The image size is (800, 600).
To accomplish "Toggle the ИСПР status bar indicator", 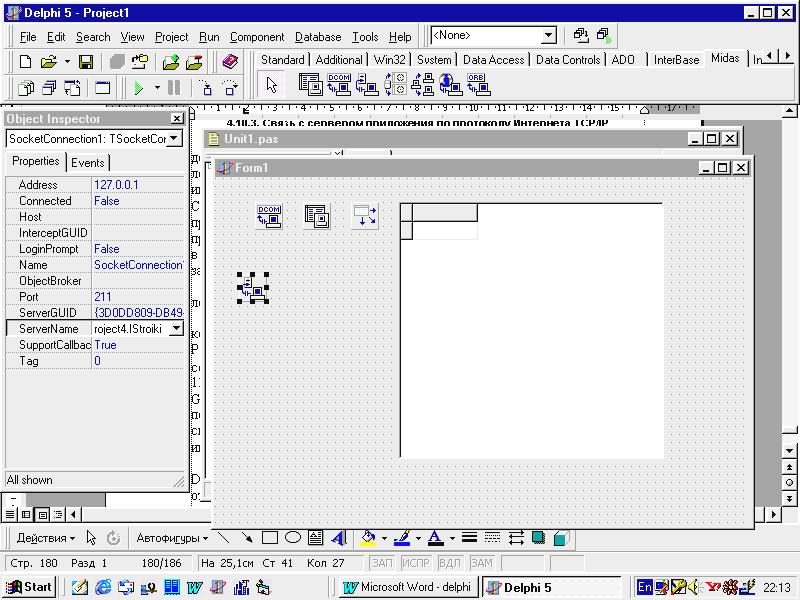I will [x=415, y=563].
